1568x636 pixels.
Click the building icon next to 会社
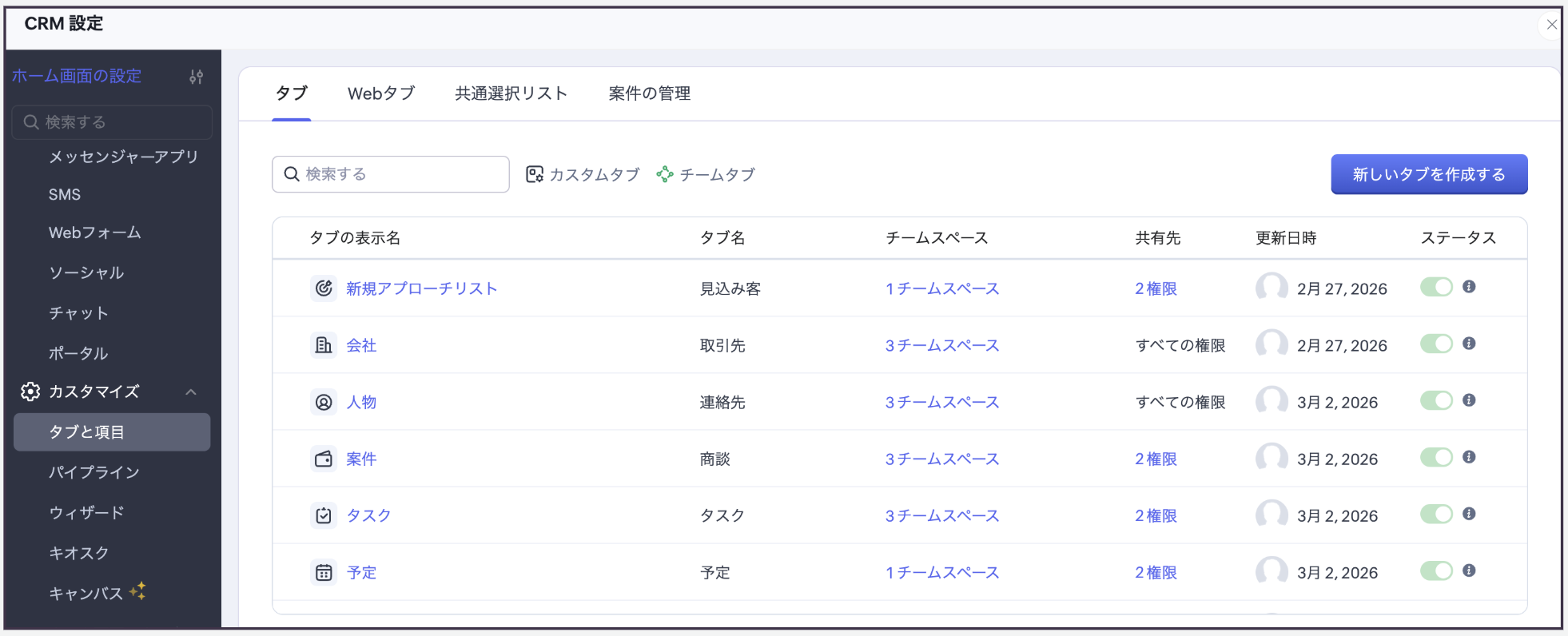[324, 345]
